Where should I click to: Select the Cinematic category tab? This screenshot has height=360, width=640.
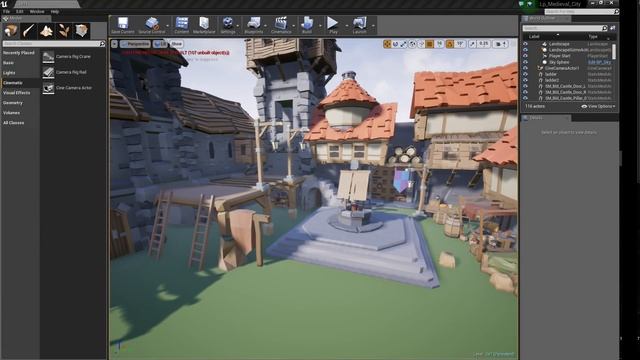[x=20, y=83]
